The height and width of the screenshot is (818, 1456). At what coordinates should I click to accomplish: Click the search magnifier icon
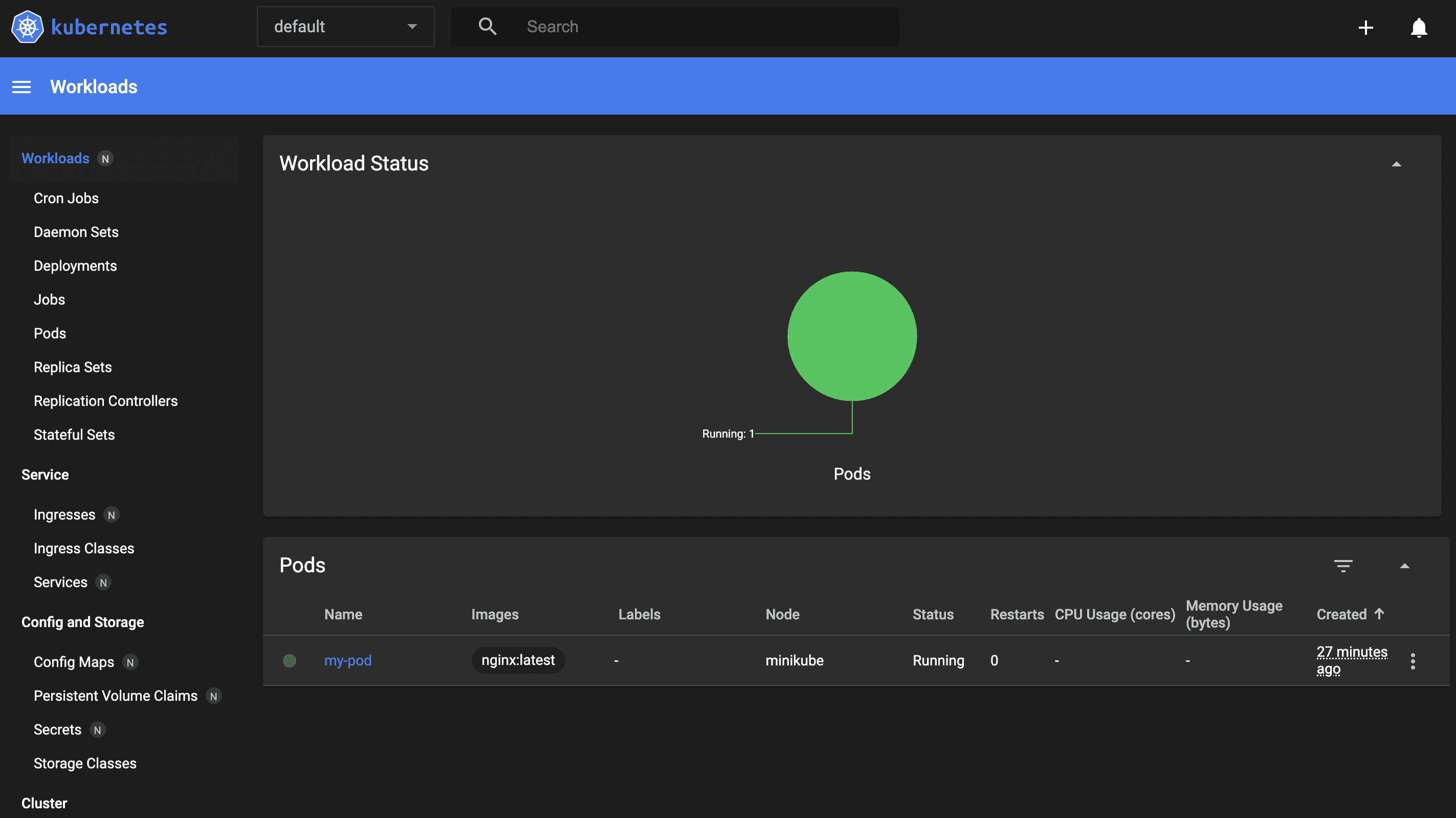[487, 27]
